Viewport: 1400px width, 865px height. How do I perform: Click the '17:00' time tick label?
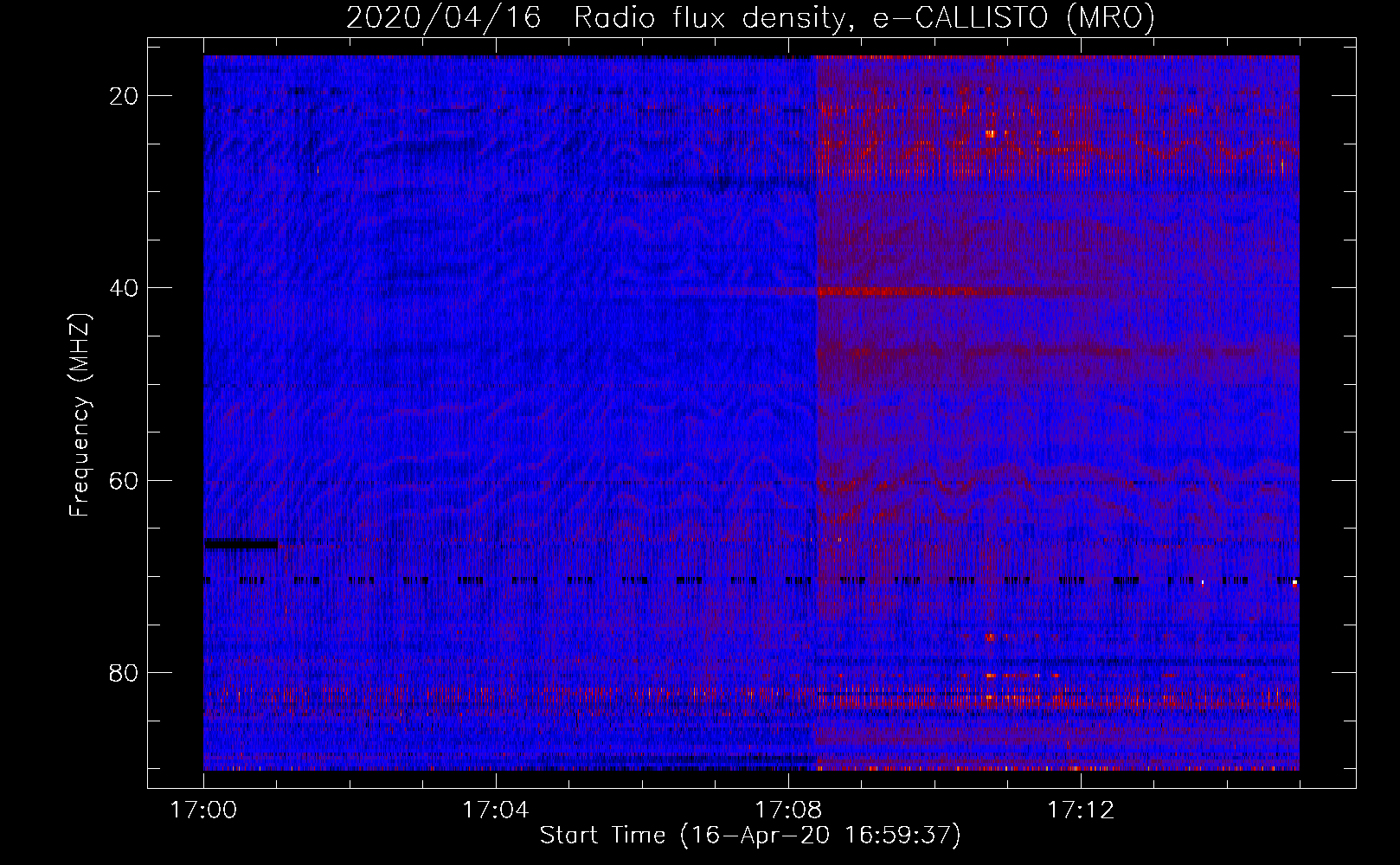203,811
